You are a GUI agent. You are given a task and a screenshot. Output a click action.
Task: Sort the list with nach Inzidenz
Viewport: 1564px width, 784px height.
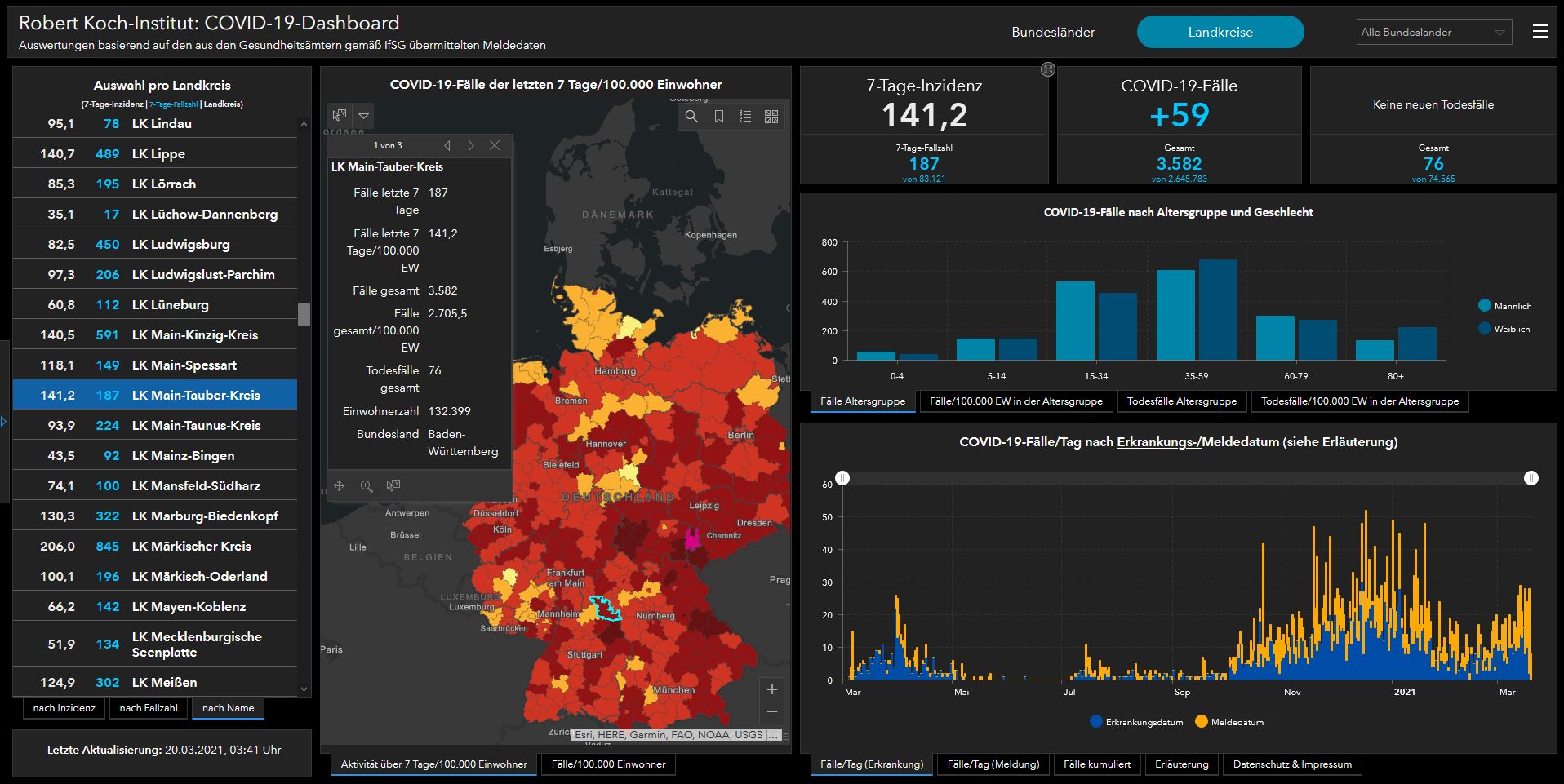pyautogui.click(x=64, y=708)
